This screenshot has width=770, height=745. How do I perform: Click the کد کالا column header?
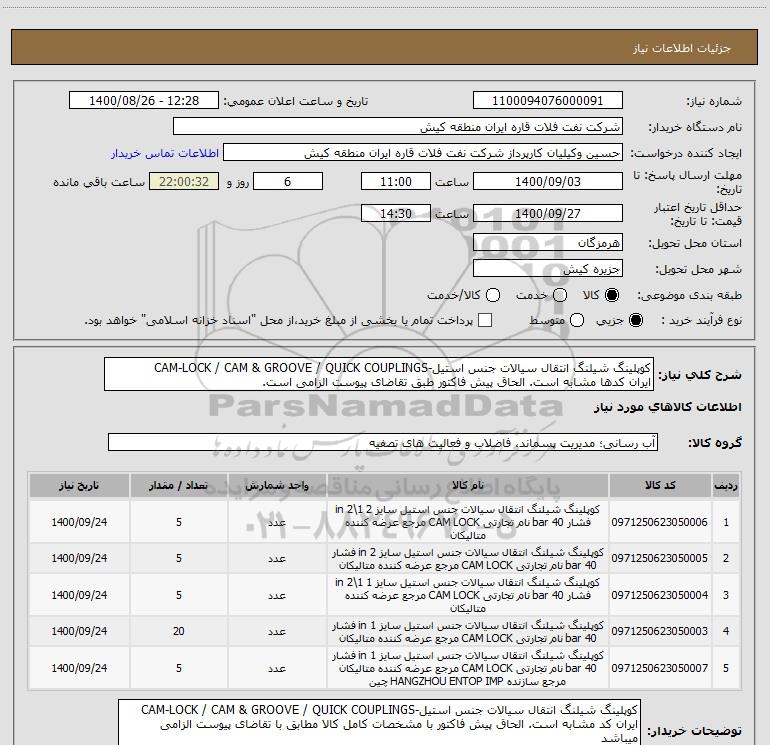pos(660,486)
